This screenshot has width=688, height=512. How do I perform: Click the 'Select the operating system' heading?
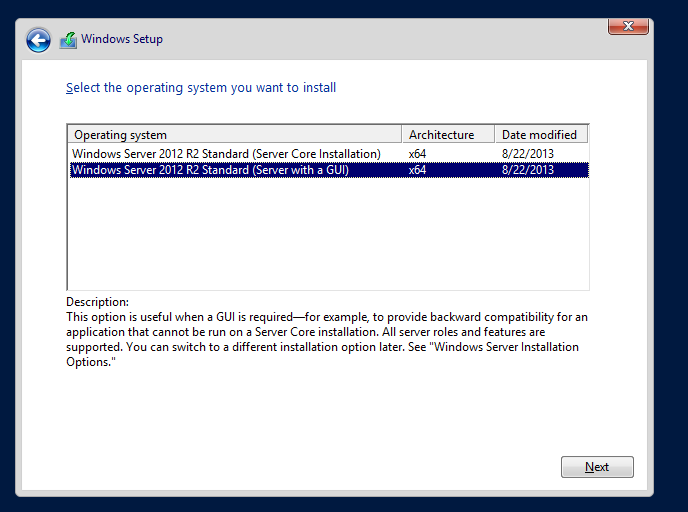pos(201,88)
